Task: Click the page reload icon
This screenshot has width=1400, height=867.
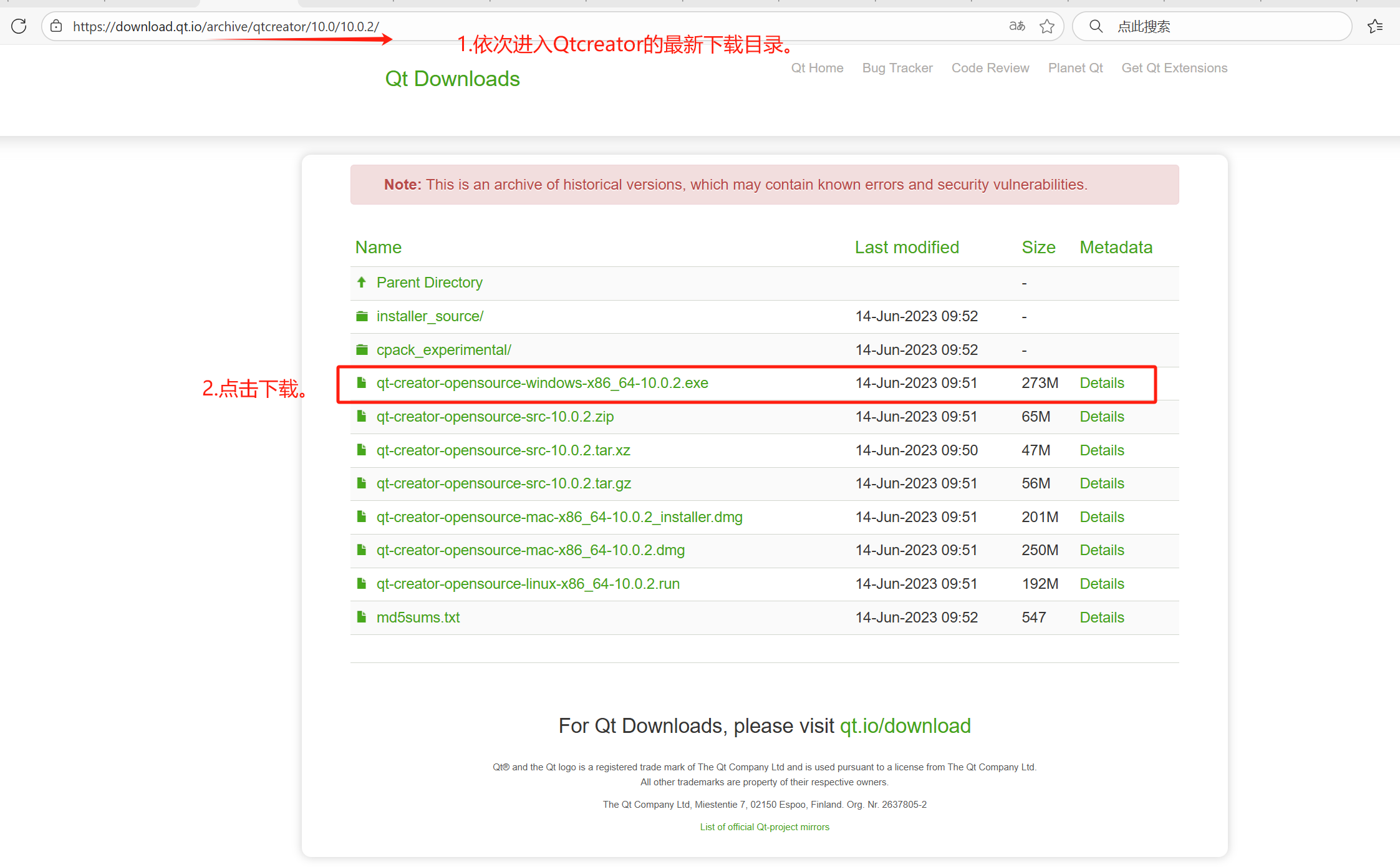Action: pos(18,26)
